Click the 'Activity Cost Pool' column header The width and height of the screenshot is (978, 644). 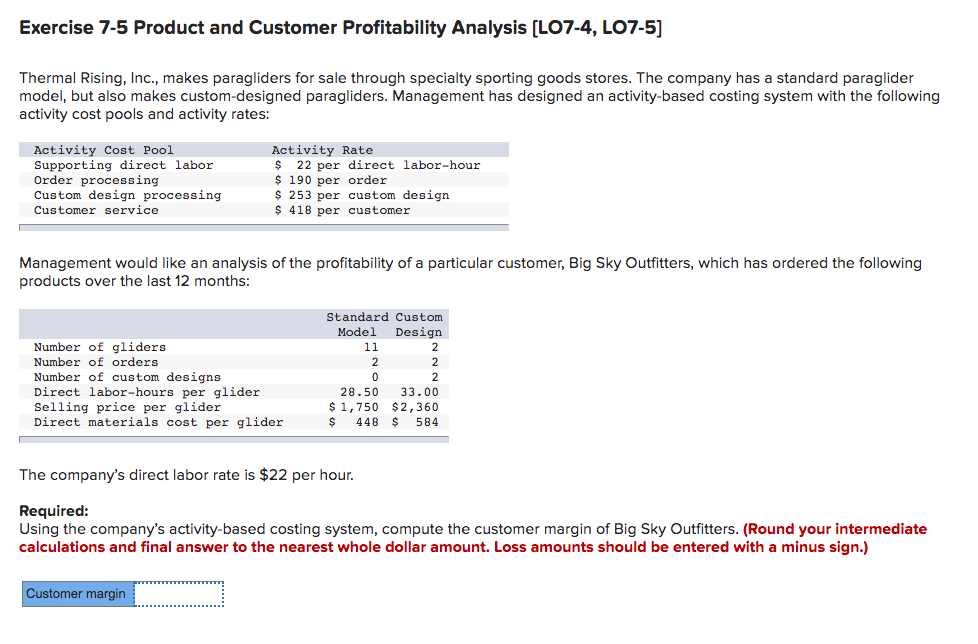[x=104, y=150]
